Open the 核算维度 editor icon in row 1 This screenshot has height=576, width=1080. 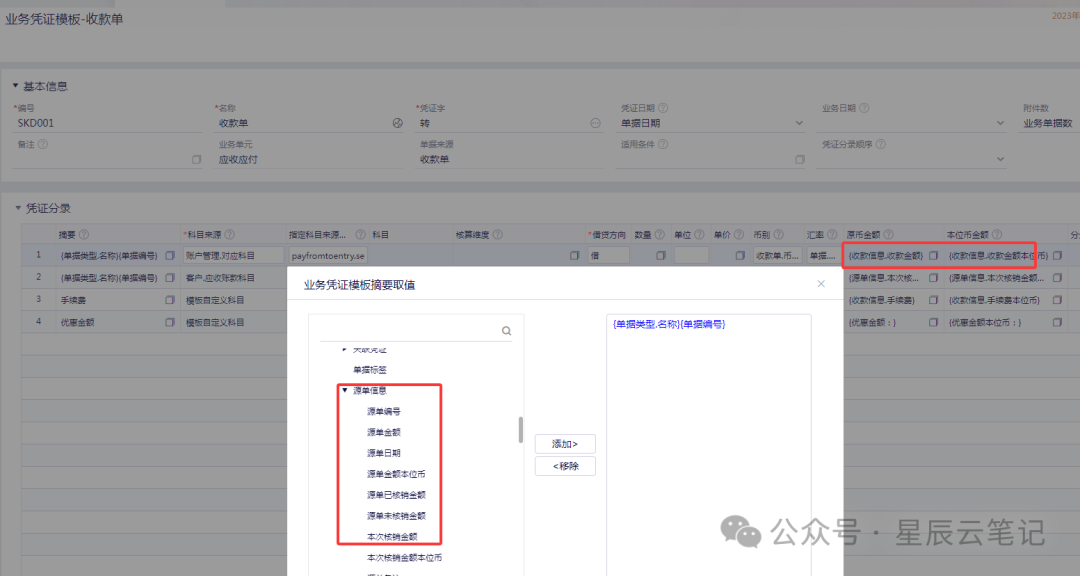[574, 256]
